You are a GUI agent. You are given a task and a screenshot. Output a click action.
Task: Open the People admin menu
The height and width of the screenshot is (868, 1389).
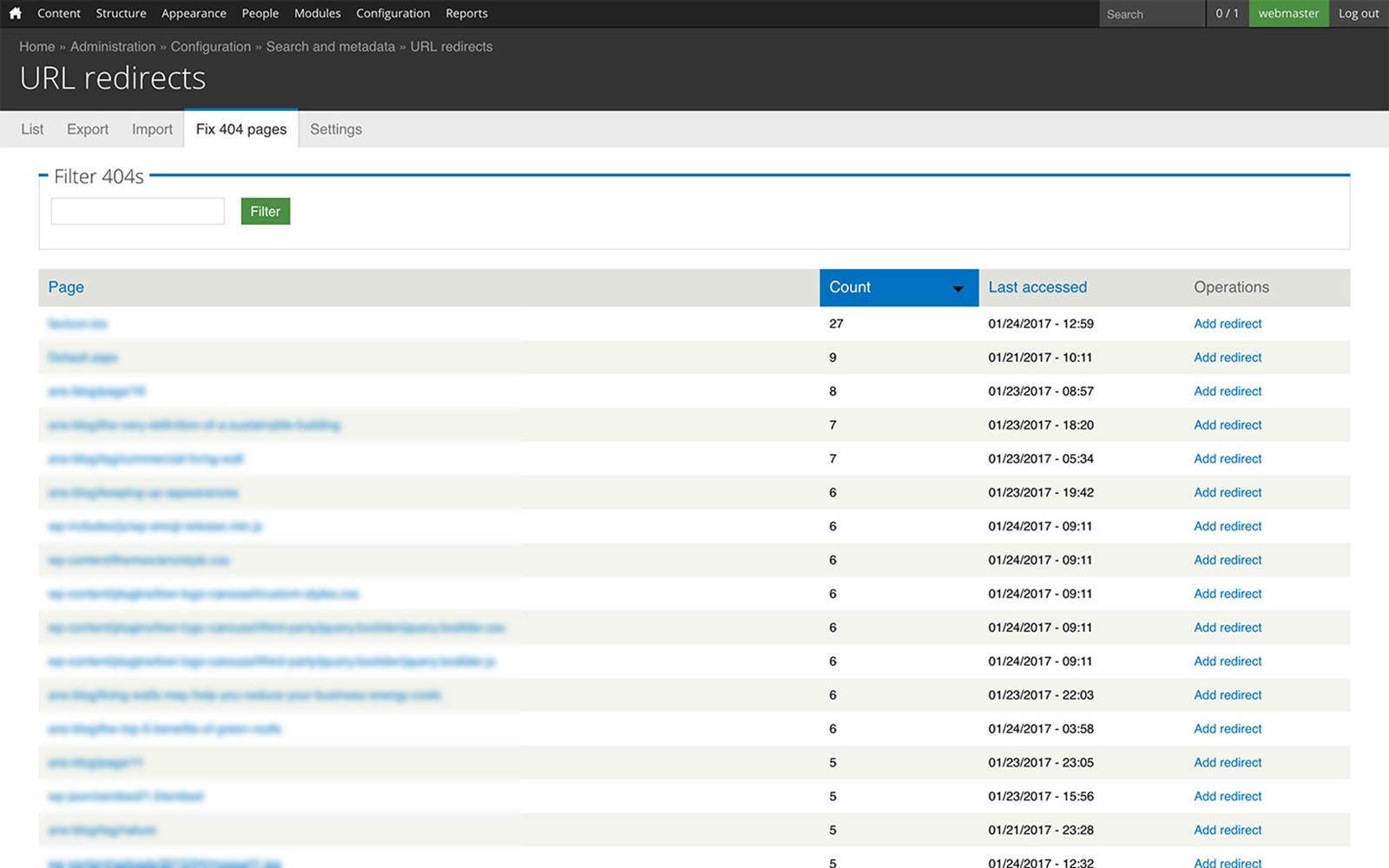coord(260,13)
